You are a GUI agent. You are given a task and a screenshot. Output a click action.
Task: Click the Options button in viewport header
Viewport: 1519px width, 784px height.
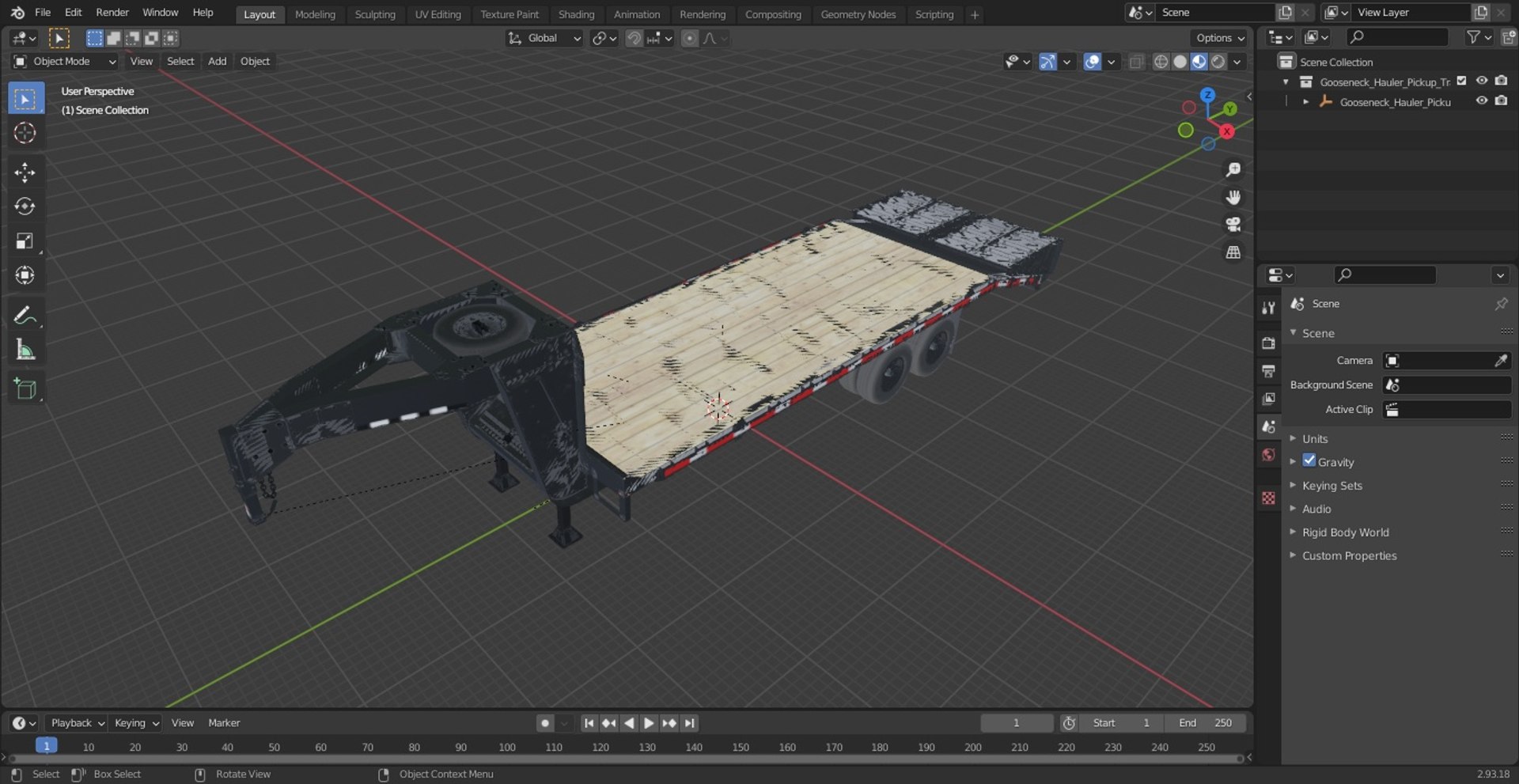pyautogui.click(x=1219, y=38)
